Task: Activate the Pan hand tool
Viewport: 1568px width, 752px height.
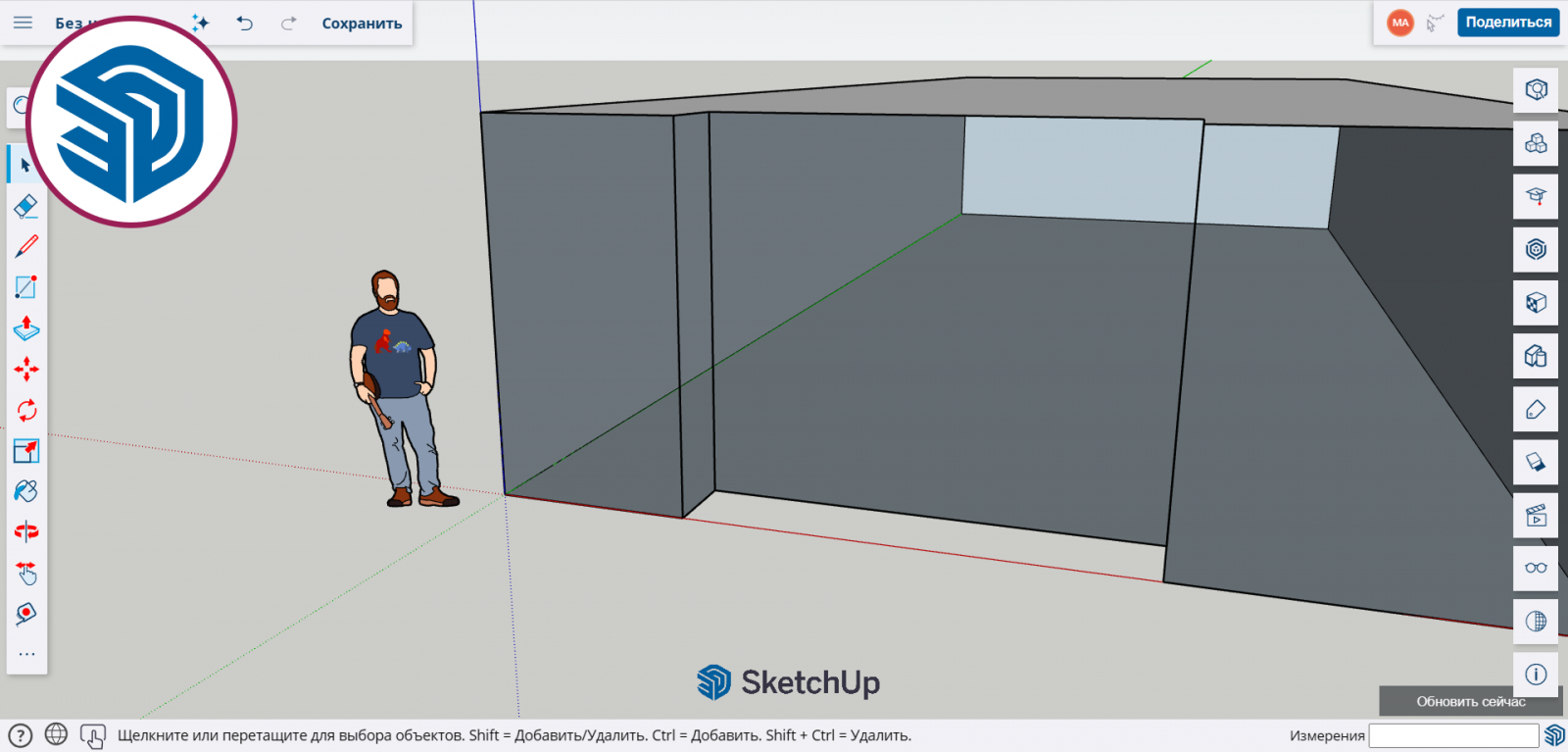Action: coord(26,574)
